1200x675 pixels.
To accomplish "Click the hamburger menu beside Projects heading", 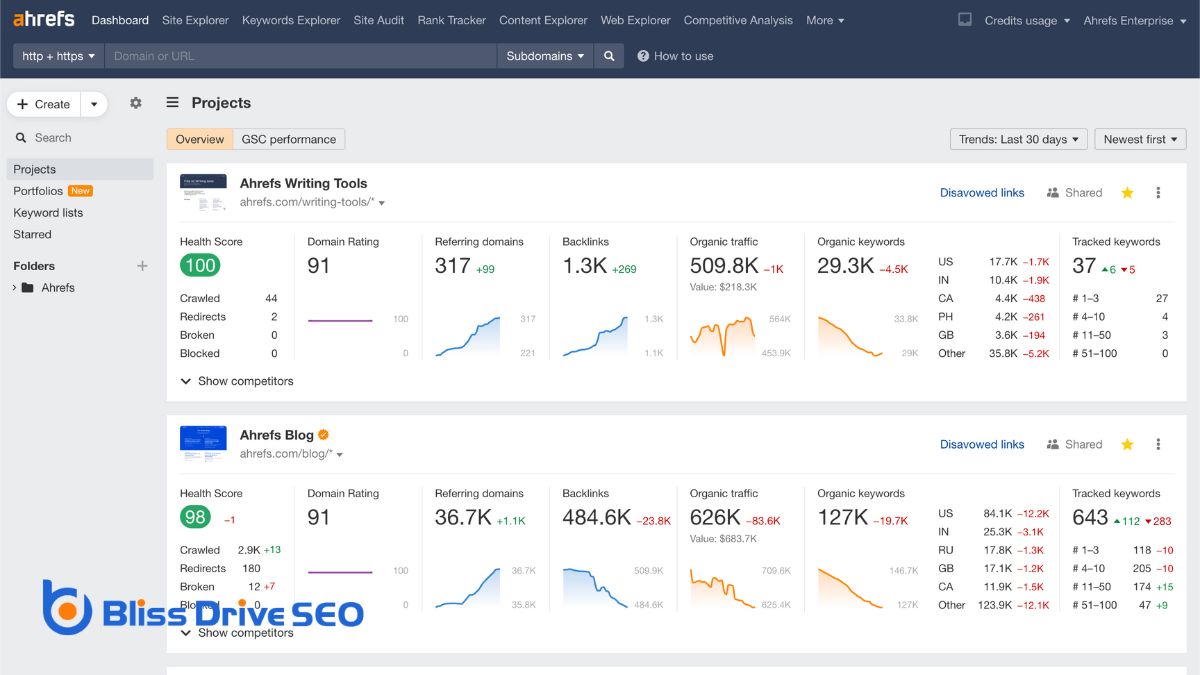I will [x=173, y=102].
